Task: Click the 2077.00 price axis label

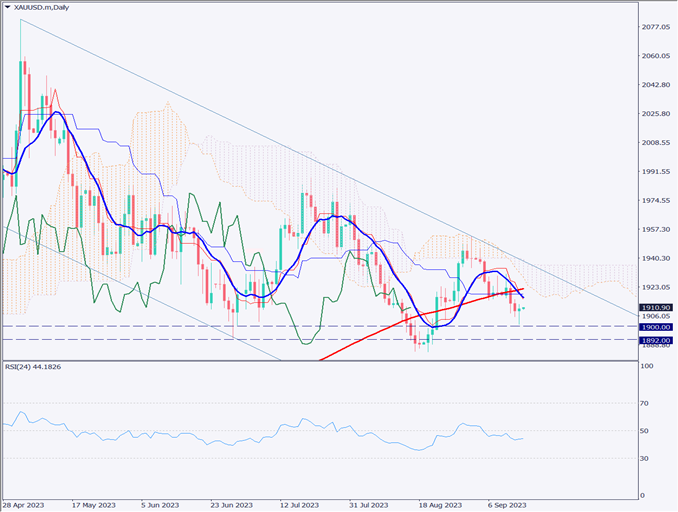Action: [656, 27]
